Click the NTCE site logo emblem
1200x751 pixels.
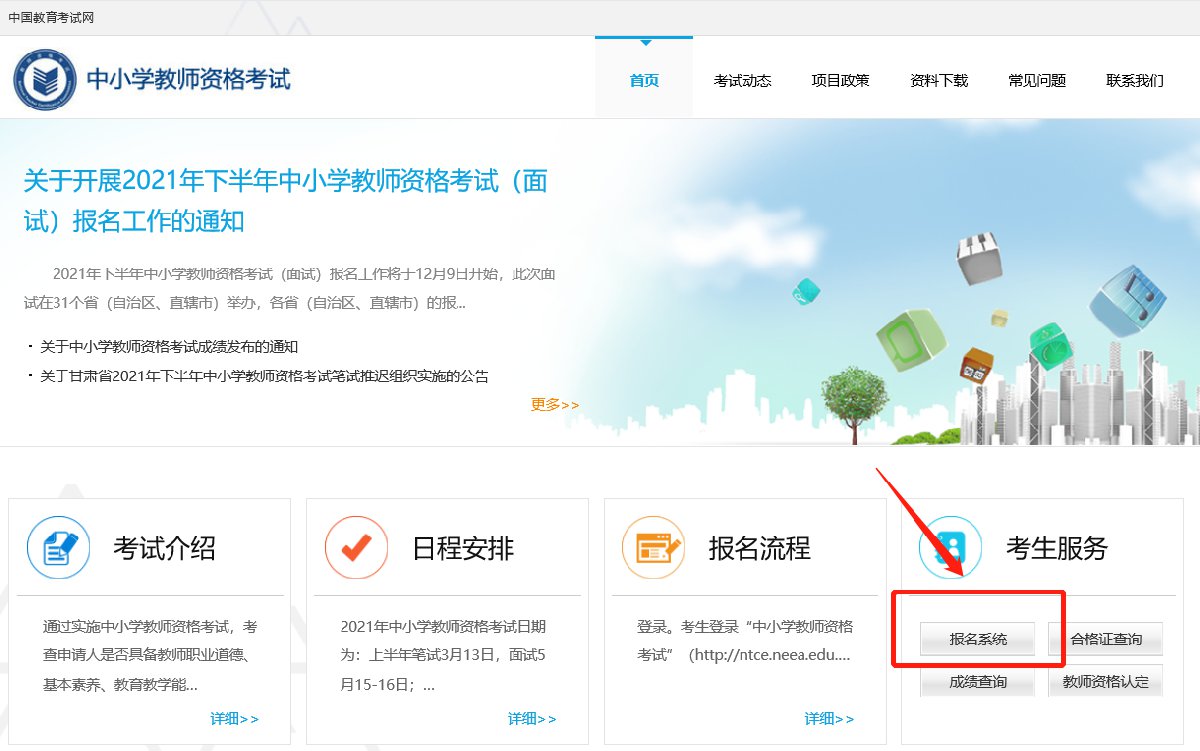[x=44, y=80]
